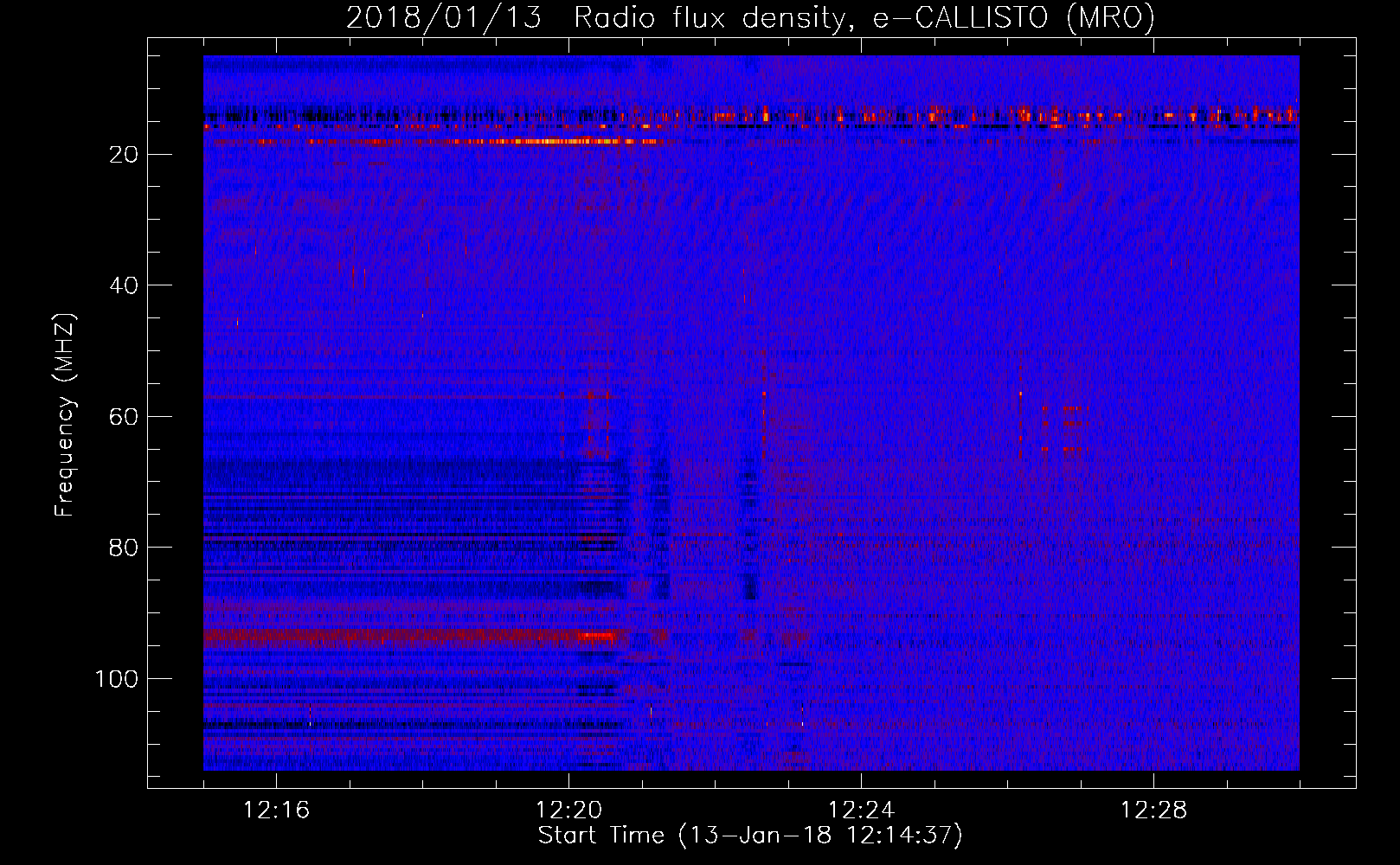Click the 20 MHz frequency tick label

[x=125, y=154]
